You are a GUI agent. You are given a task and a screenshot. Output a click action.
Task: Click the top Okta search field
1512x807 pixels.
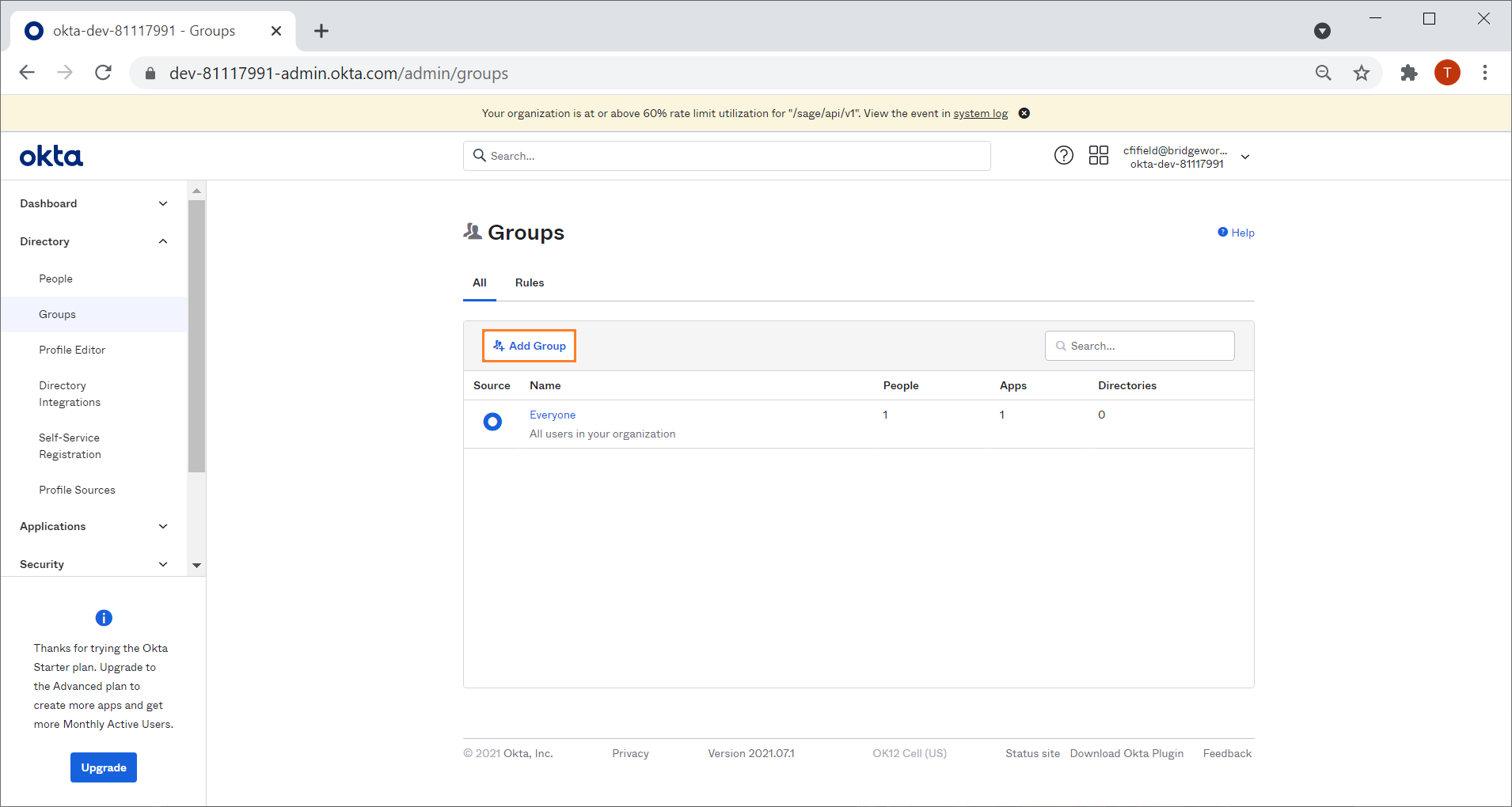pos(727,156)
